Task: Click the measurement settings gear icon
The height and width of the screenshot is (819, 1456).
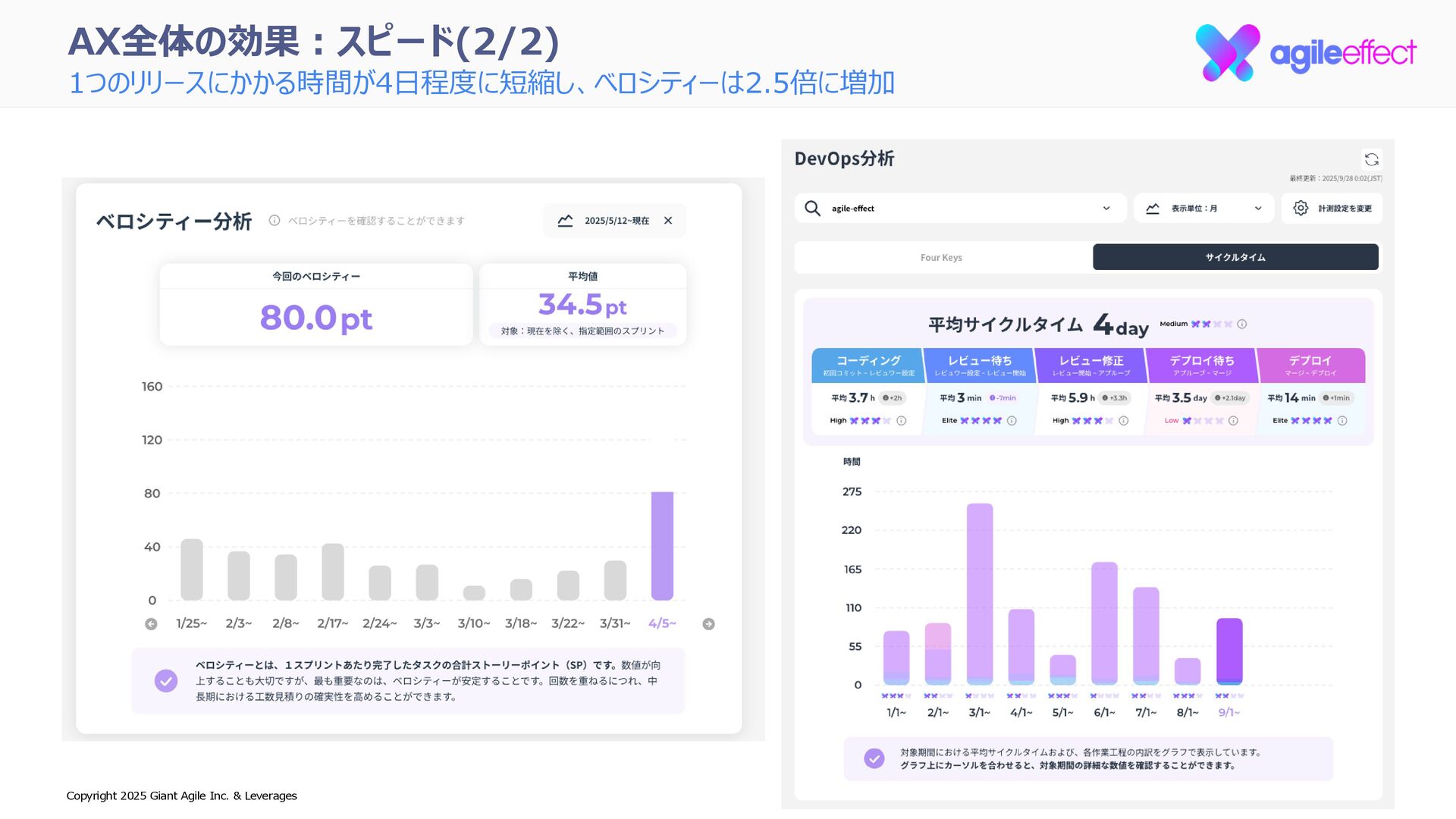Action: coord(1301,209)
